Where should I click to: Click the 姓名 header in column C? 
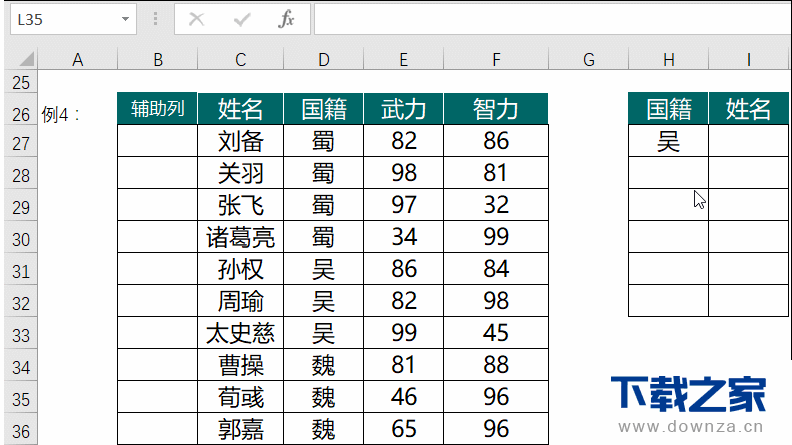(240, 109)
